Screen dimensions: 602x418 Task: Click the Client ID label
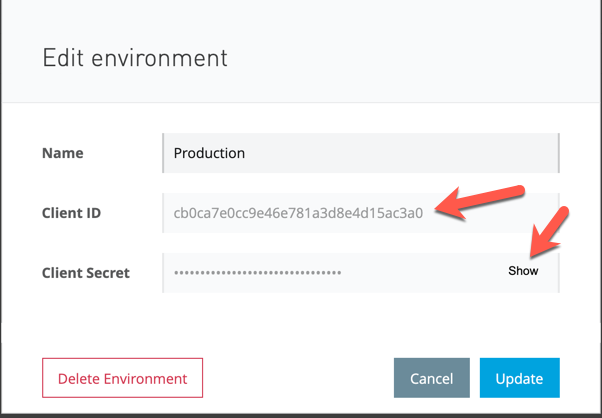(72, 213)
